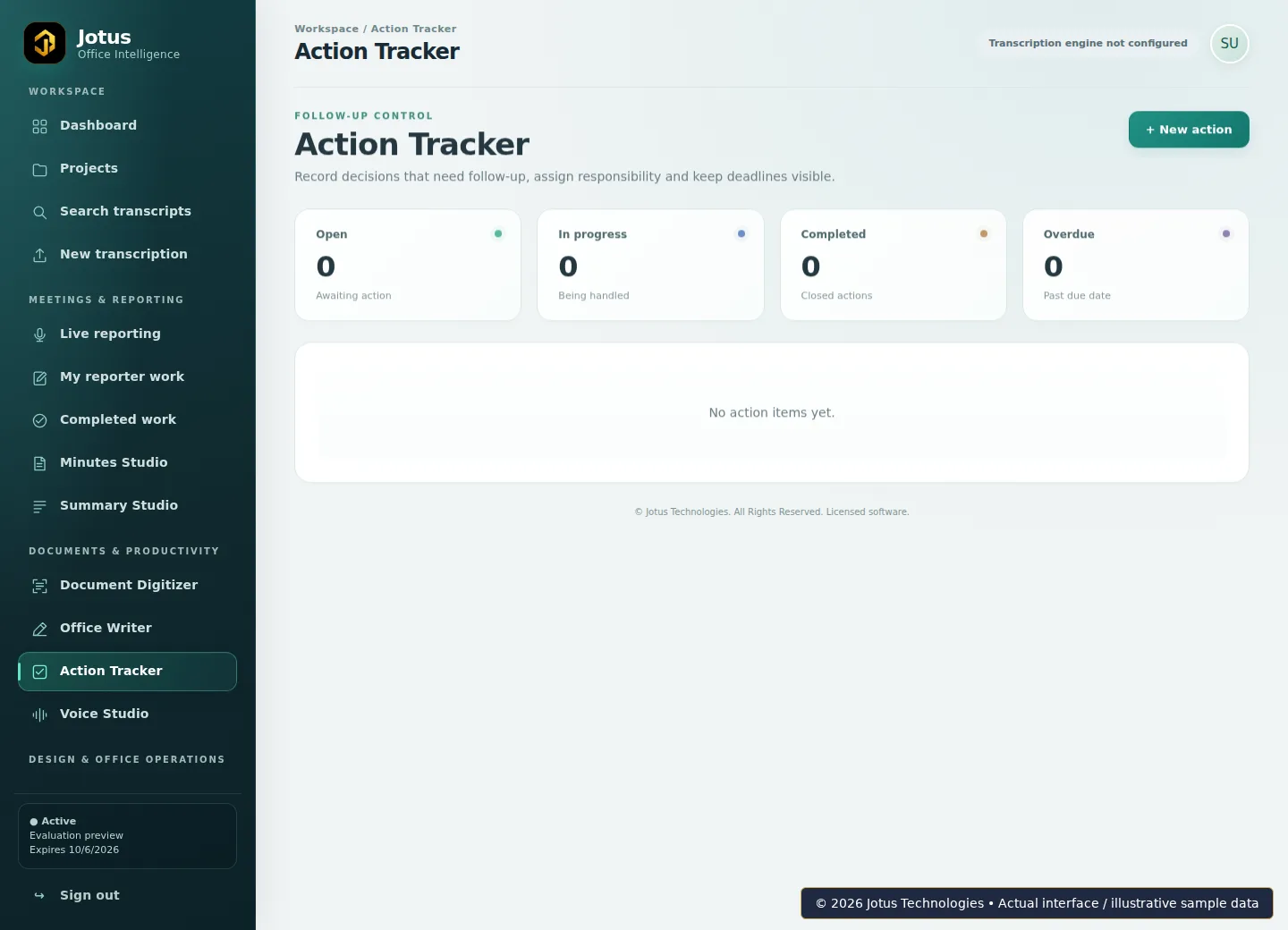Click the Document Digitizer scan icon

(39, 587)
